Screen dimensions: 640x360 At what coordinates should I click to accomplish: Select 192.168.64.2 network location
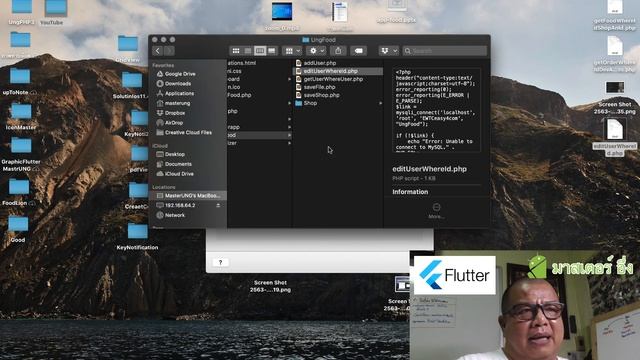[x=180, y=205]
